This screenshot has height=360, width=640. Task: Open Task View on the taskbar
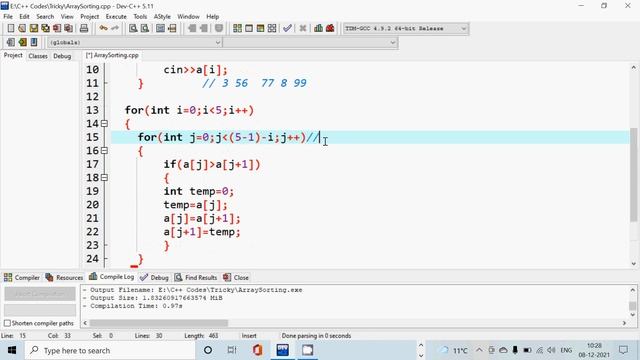click(x=232, y=350)
